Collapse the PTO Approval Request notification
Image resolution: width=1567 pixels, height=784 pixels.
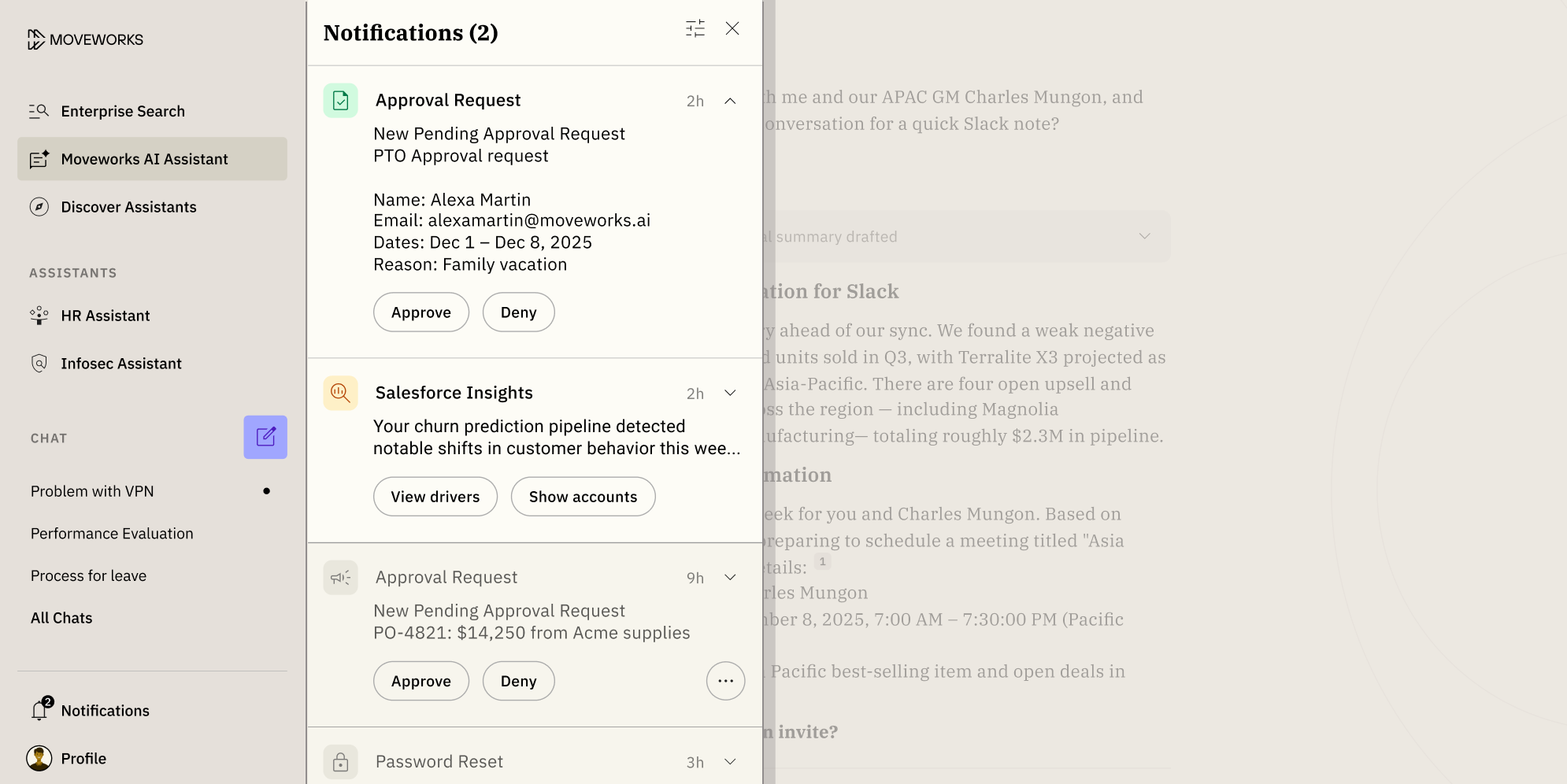[x=730, y=101]
